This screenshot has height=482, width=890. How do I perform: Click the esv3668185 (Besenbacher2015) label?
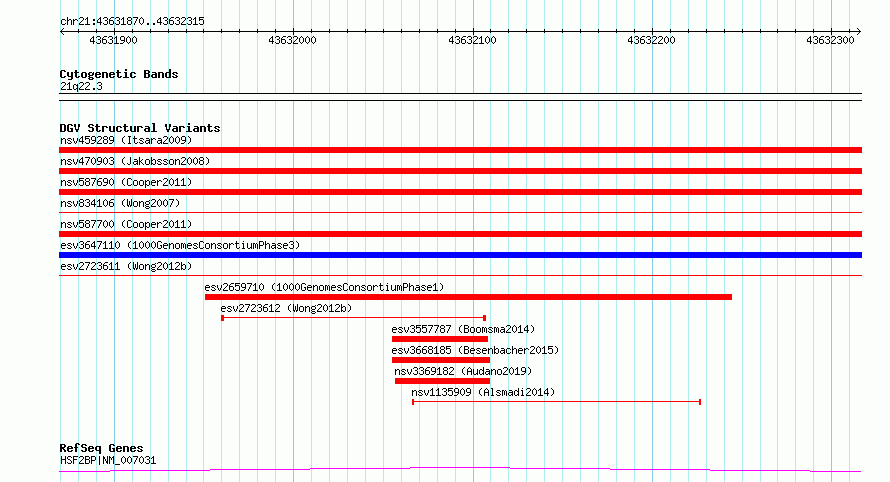(x=475, y=350)
